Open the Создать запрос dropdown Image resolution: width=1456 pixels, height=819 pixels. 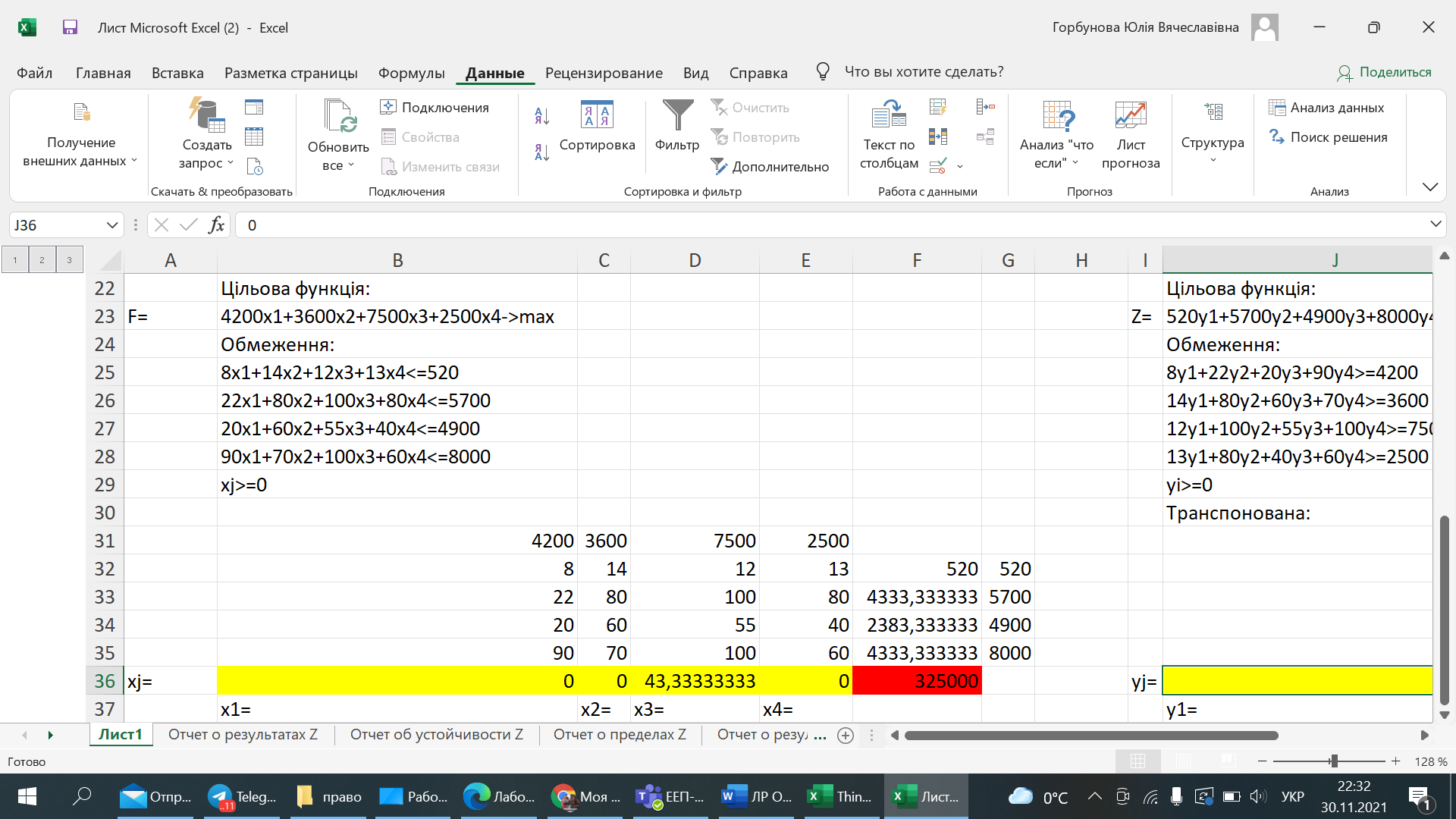point(206,154)
